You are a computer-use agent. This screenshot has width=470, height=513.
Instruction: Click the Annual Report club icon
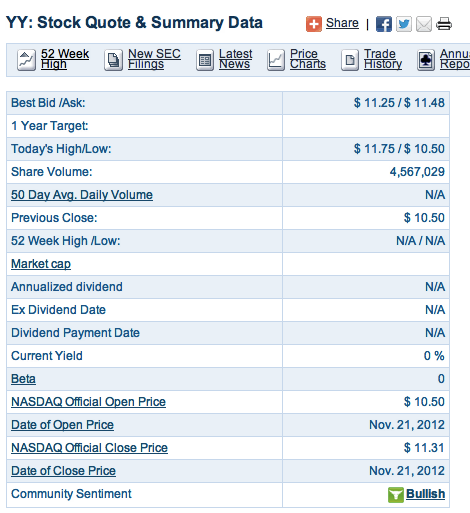pos(426,60)
